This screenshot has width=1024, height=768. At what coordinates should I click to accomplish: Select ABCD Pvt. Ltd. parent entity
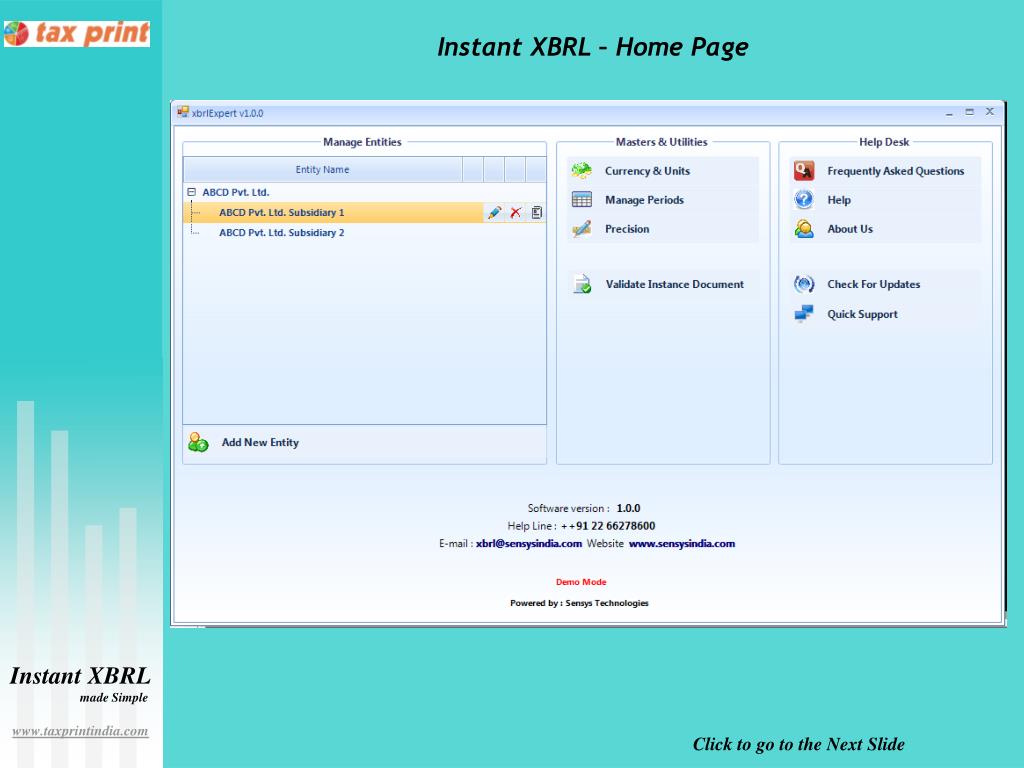235,192
